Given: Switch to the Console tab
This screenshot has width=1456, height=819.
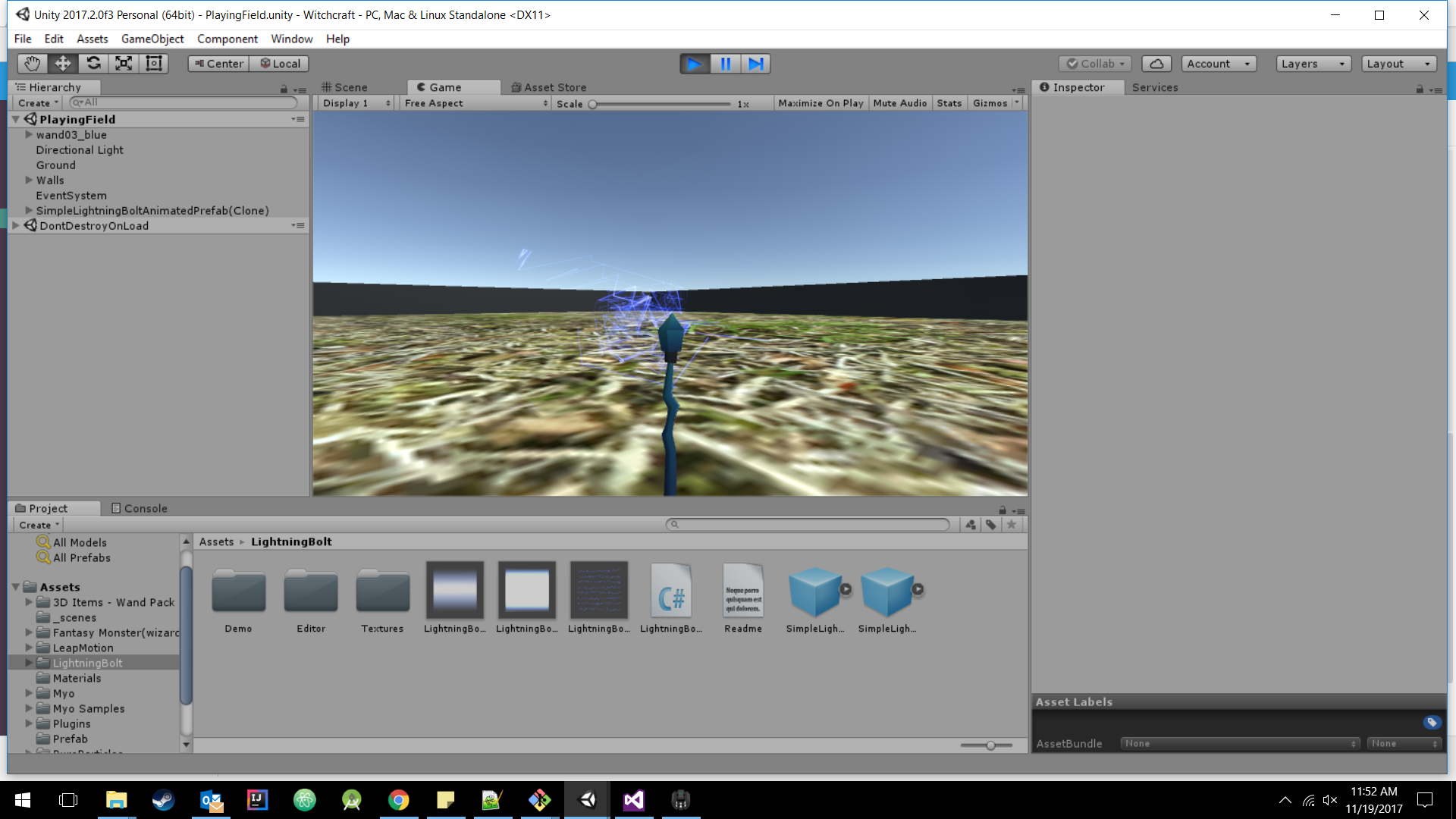Looking at the screenshot, I should [x=140, y=508].
